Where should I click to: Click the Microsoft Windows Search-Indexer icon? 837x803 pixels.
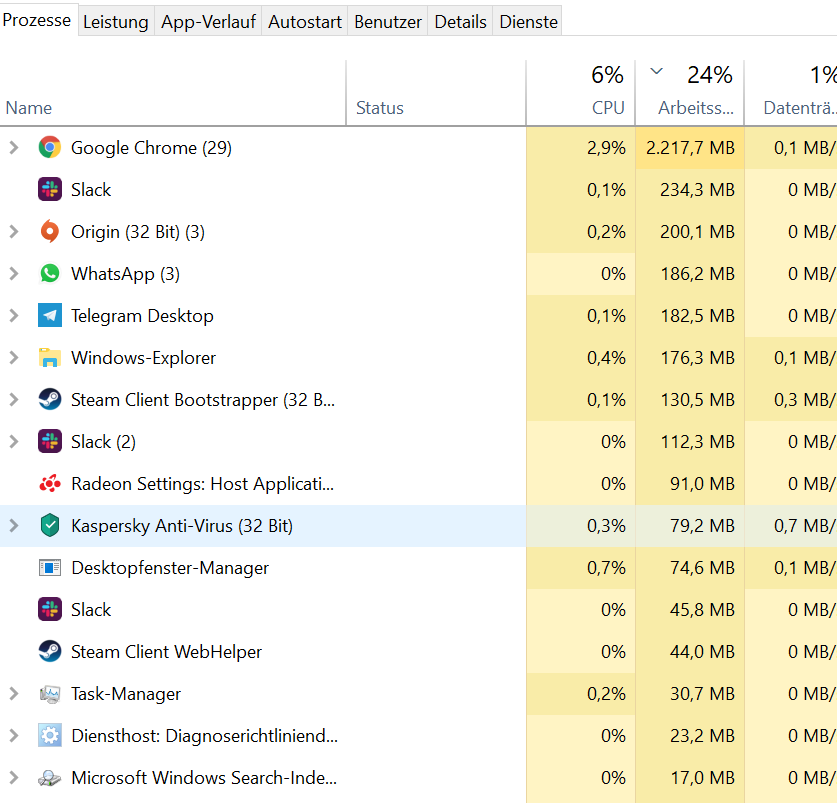click(50, 777)
